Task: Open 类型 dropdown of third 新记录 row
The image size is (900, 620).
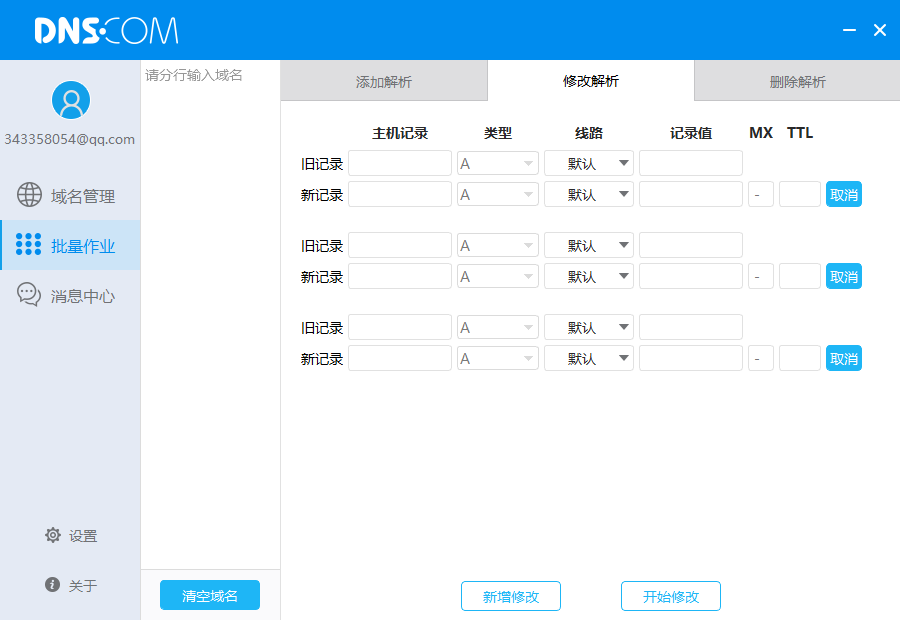Action: coord(498,359)
